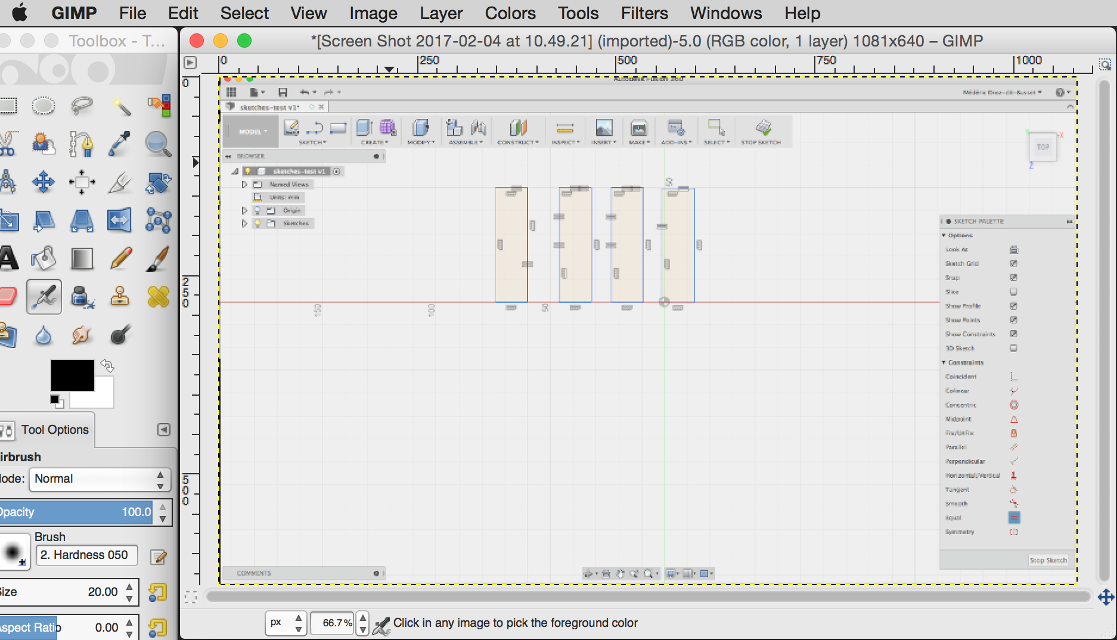This screenshot has width=1117, height=640.
Task: Select the Shear tool
Action: (x=43, y=220)
